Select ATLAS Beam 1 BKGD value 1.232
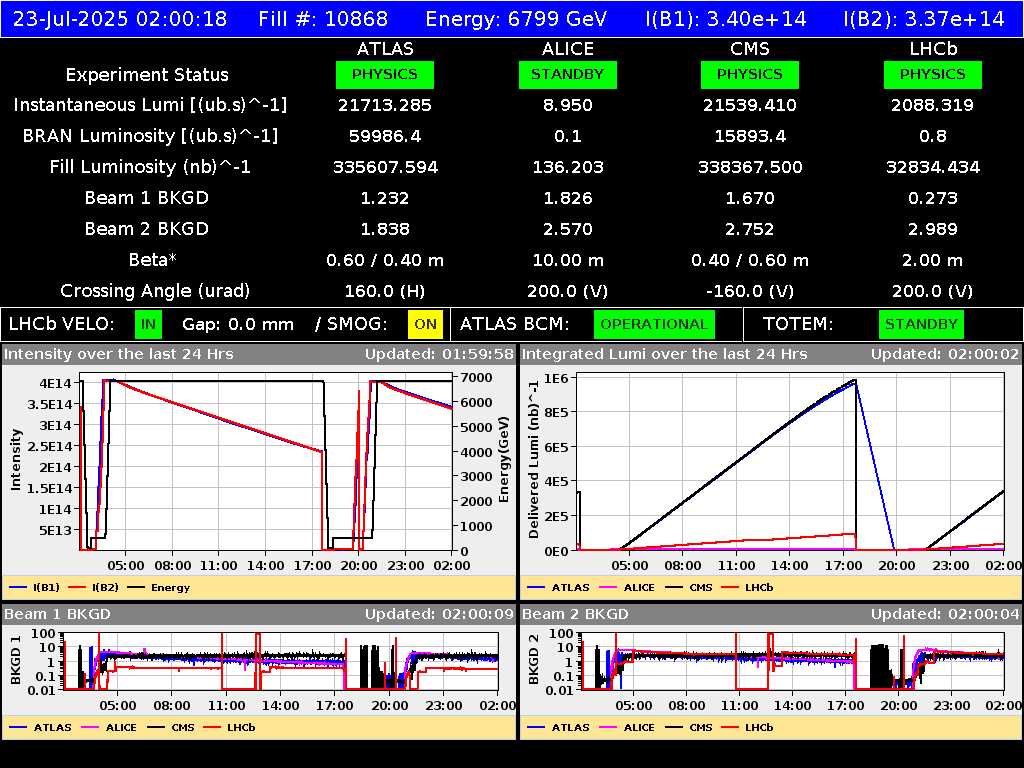Screen dimensions: 1024x768 click(x=385, y=198)
